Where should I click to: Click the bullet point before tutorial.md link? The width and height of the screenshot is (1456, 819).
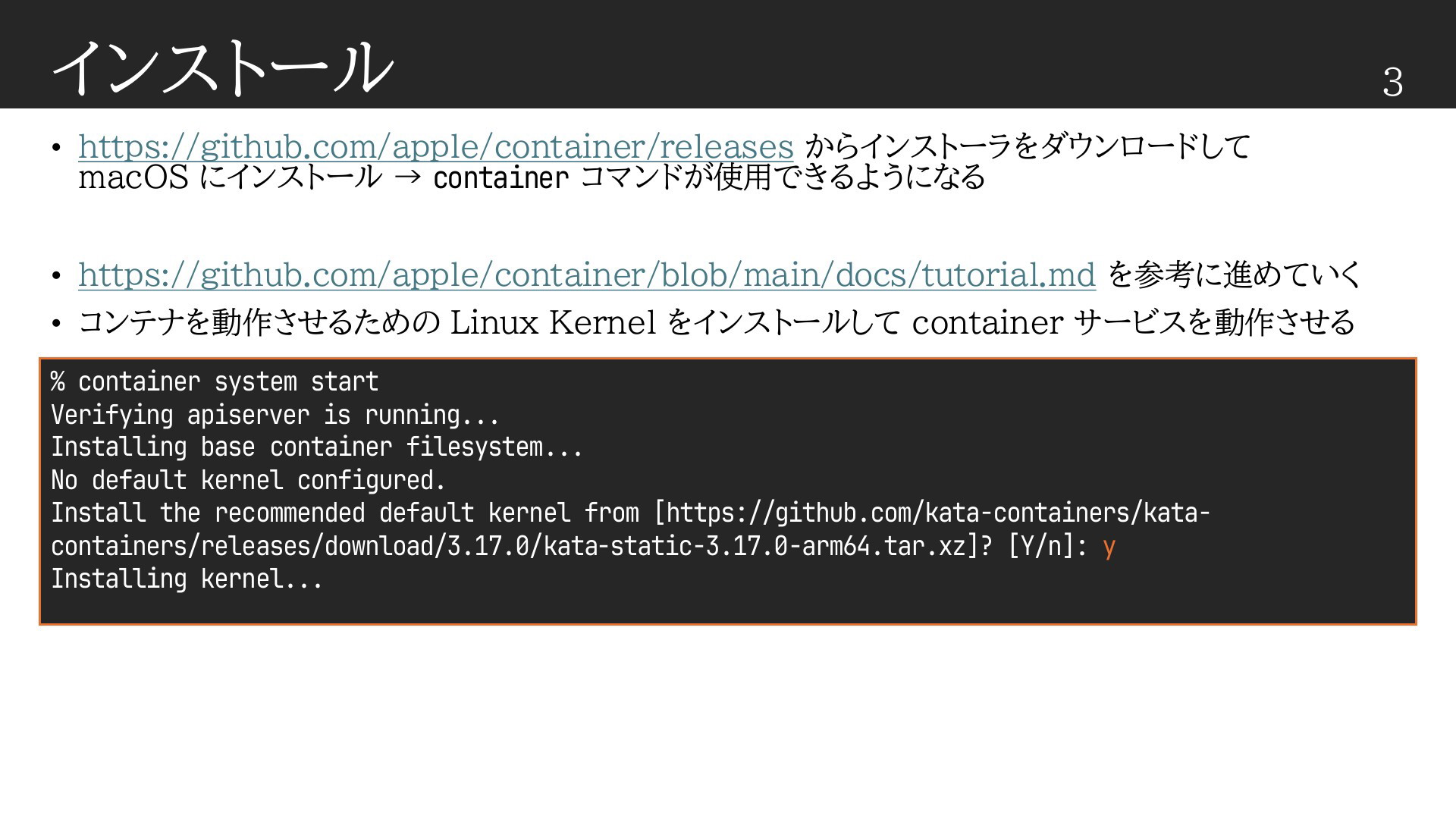pos(56,276)
